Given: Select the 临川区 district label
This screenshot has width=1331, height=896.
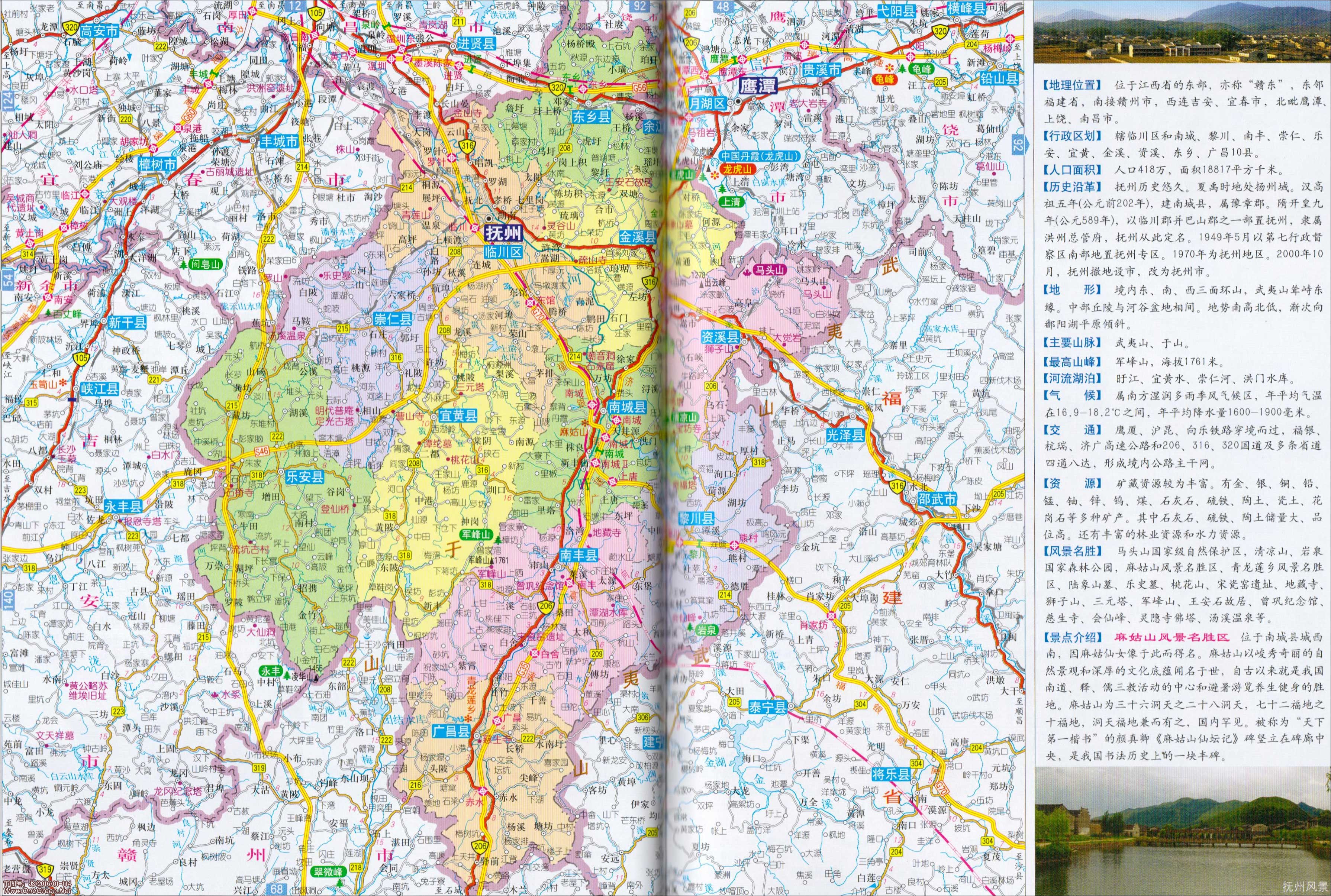Looking at the screenshot, I should tap(503, 252).
